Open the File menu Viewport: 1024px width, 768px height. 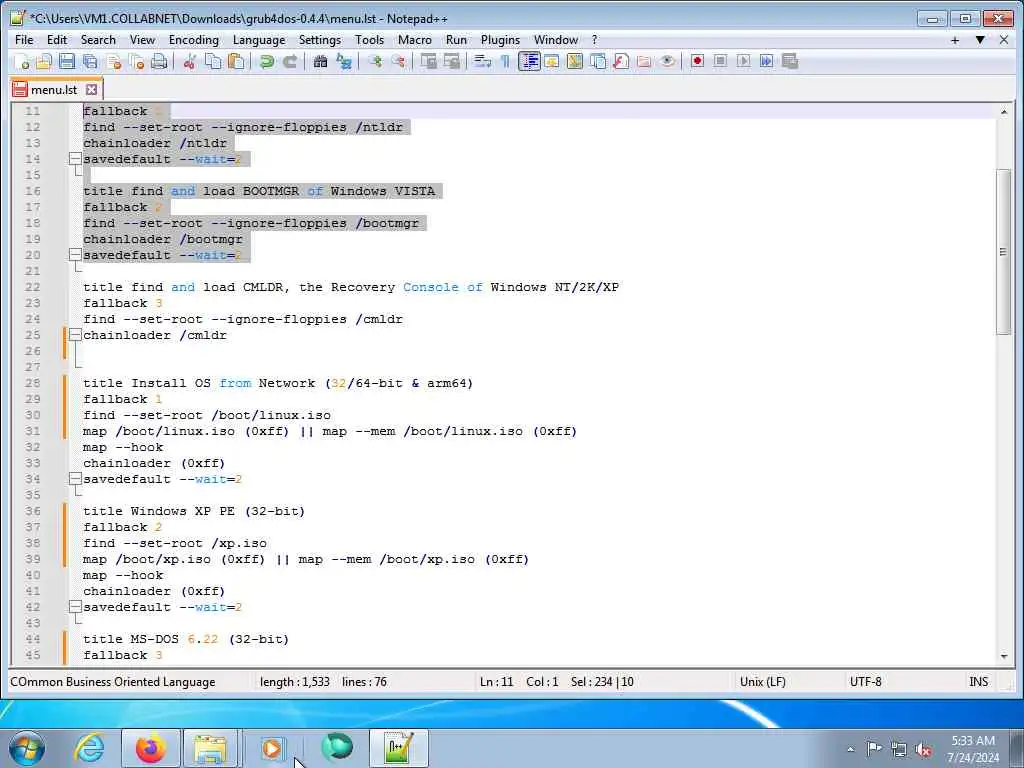point(24,40)
